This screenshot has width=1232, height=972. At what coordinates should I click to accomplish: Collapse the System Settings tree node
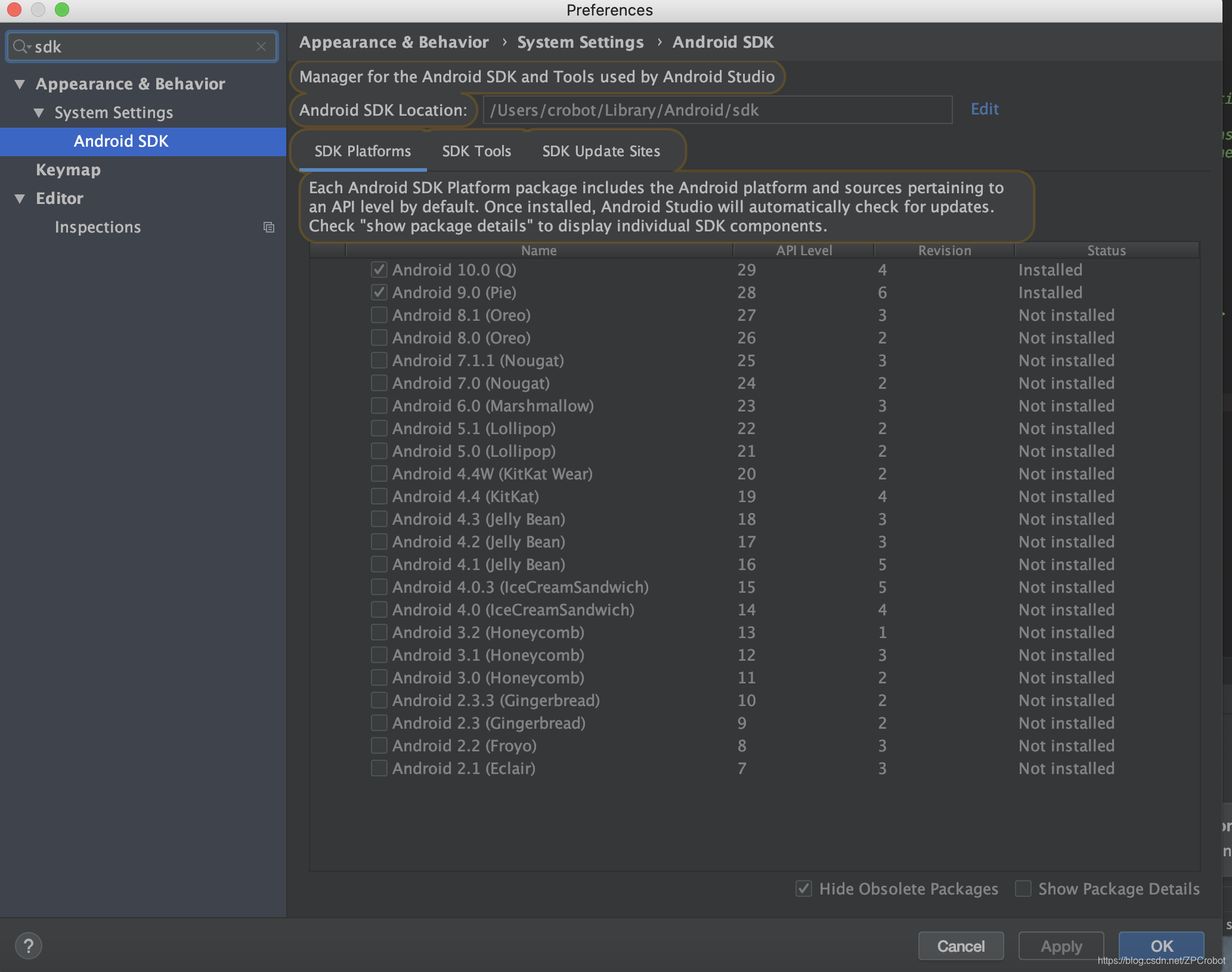pyautogui.click(x=39, y=113)
